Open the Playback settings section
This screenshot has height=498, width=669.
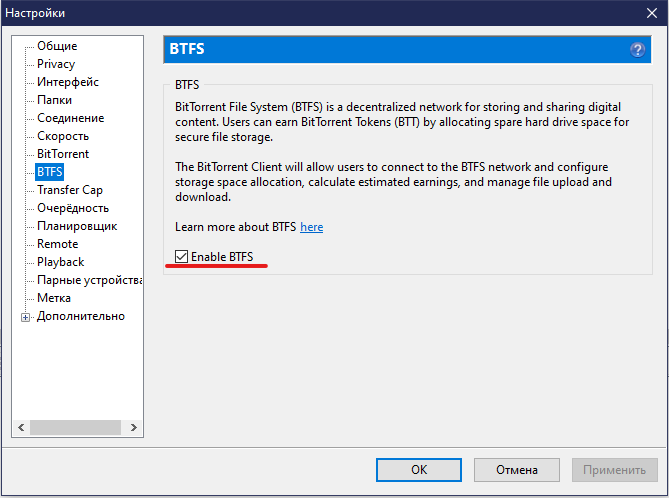coord(61,262)
